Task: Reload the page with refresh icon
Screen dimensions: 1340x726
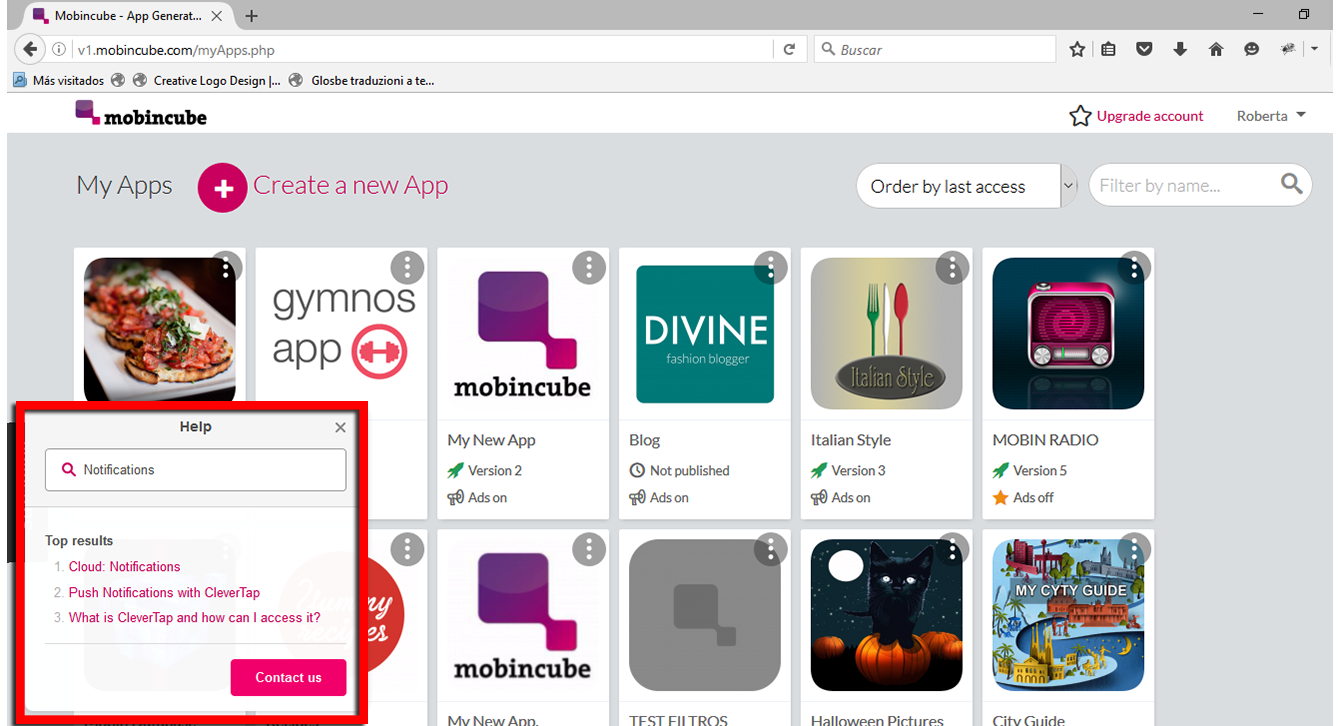Action: point(789,49)
